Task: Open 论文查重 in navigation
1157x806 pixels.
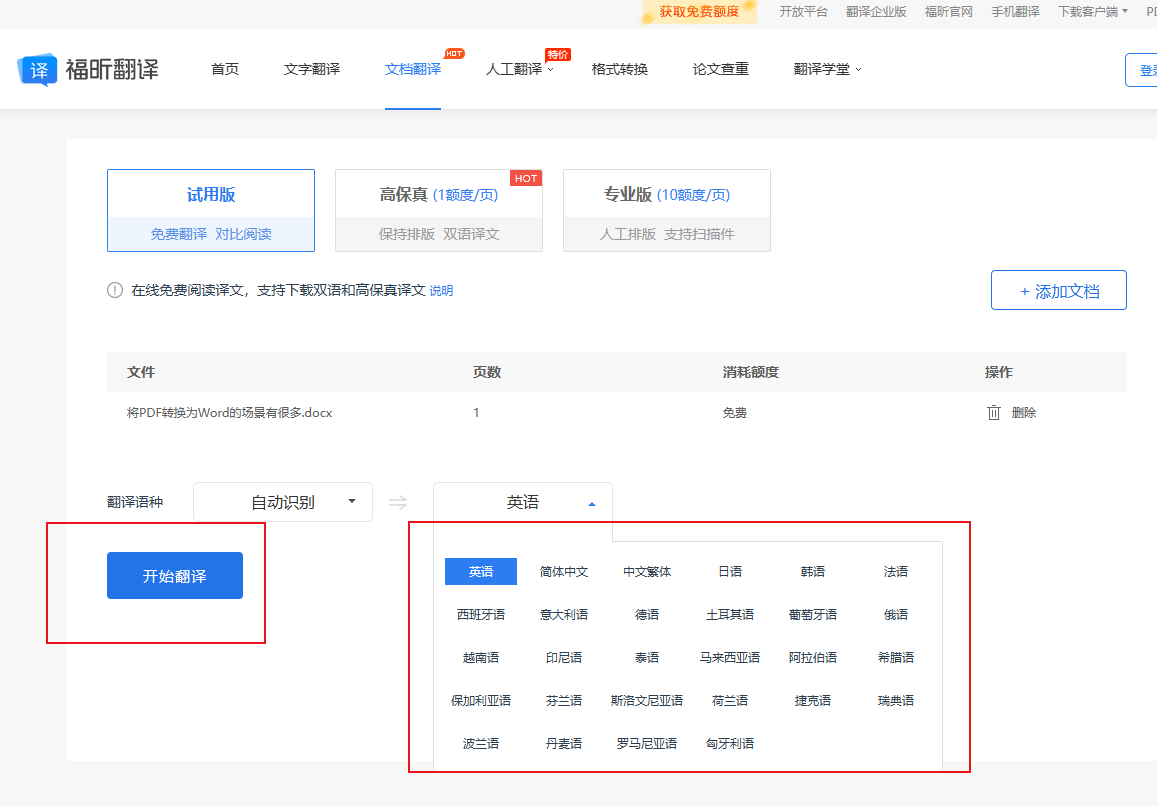Action: [x=721, y=69]
